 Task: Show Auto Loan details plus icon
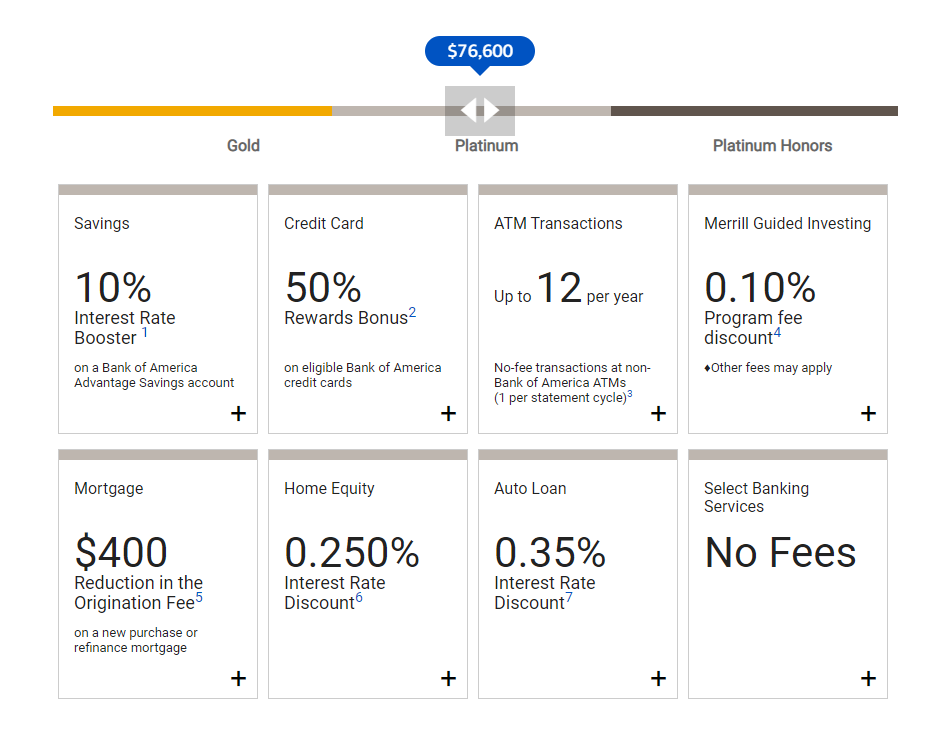[x=658, y=678]
